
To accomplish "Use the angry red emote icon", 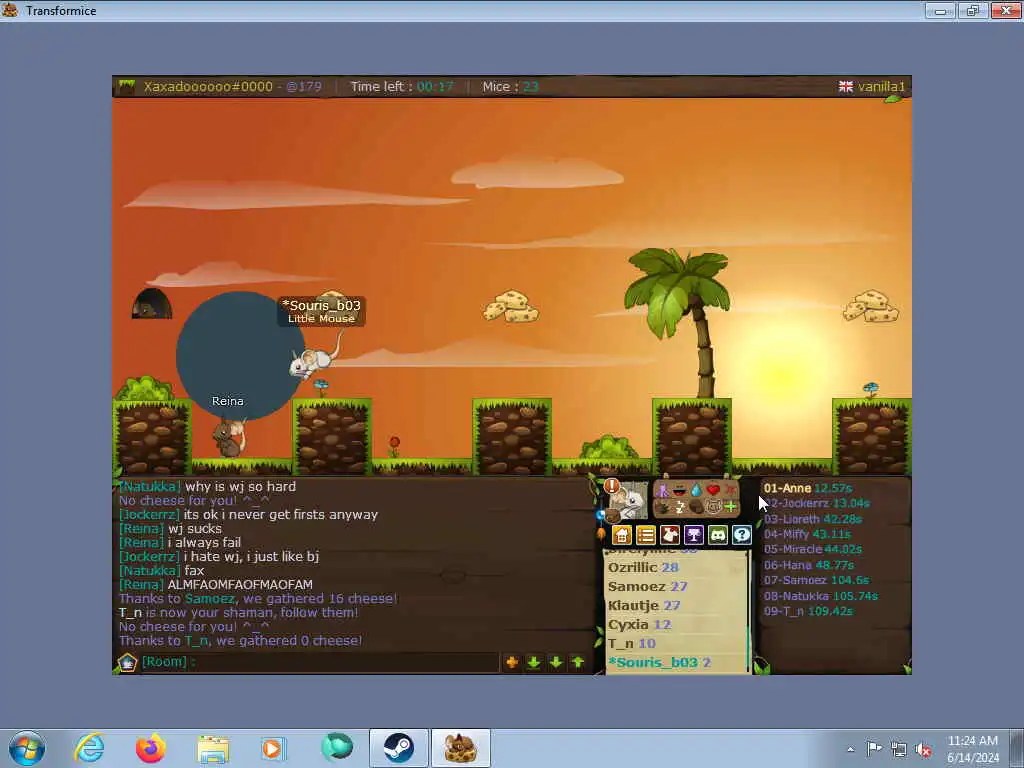I will [731, 490].
